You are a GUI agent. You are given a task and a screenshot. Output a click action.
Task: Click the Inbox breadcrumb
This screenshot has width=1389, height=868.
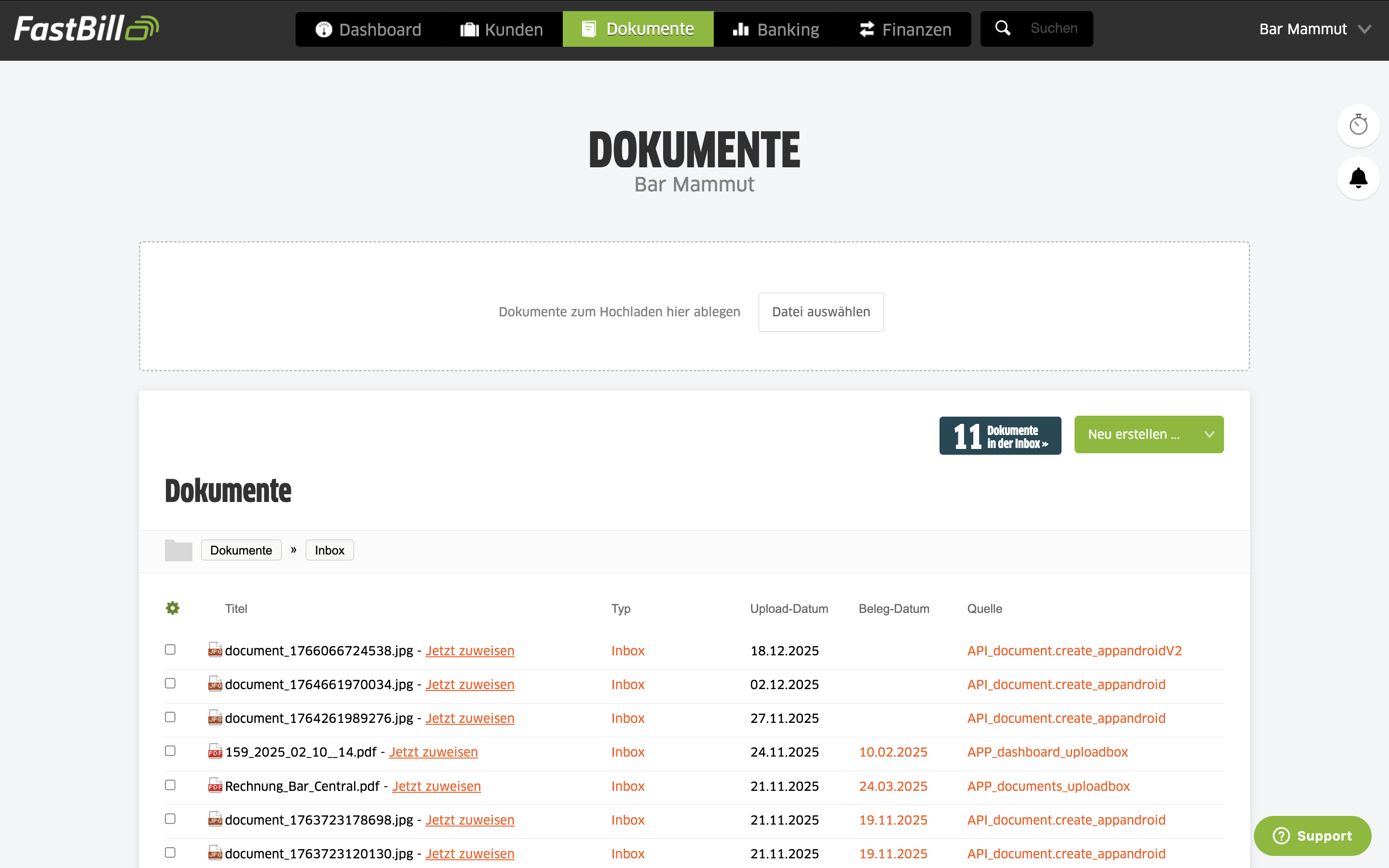pos(329,550)
